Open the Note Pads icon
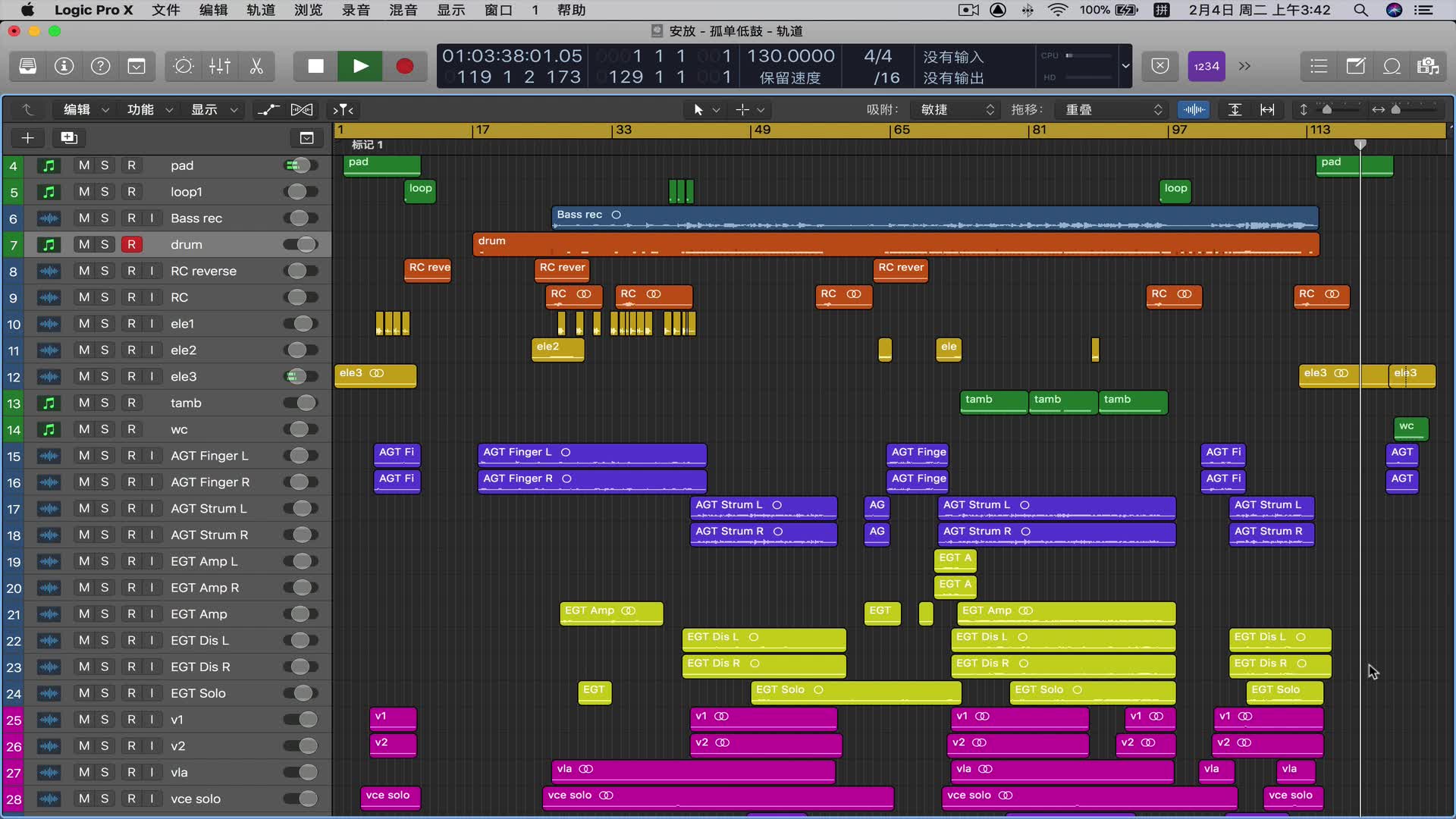The width and height of the screenshot is (1456, 819). click(1355, 66)
